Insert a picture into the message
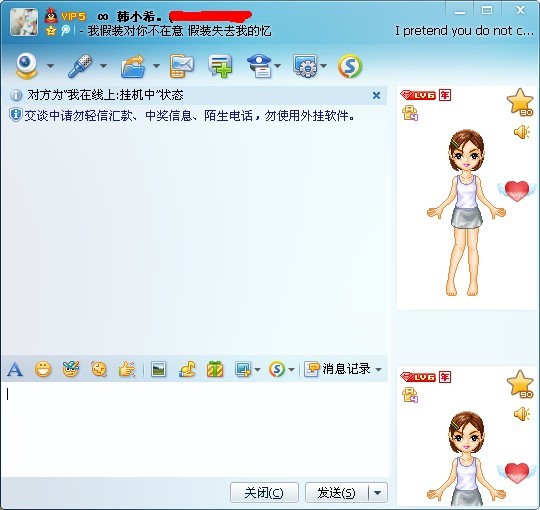 point(158,370)
